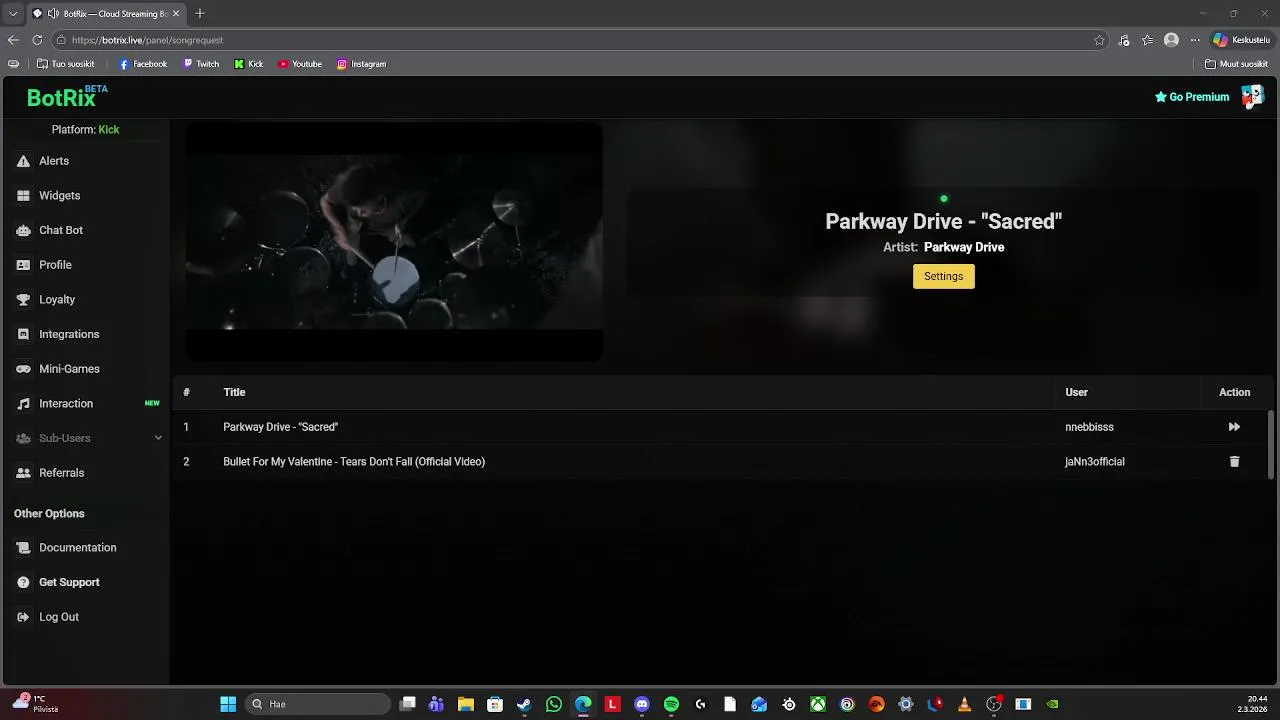Open Xbox app from the taskbar

(818, 704)
